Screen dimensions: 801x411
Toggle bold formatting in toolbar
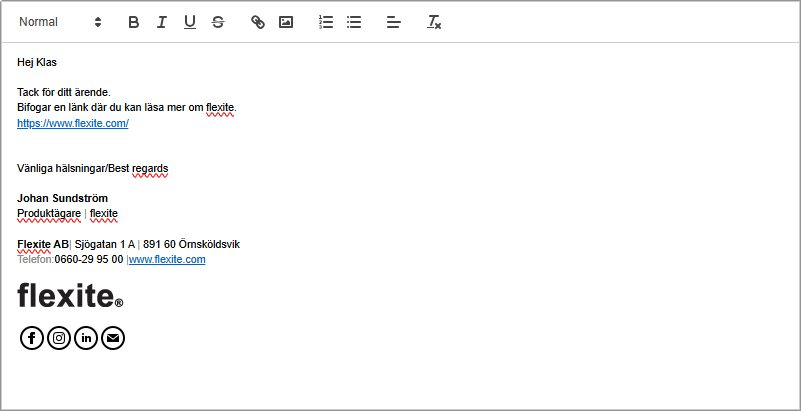[134, 22]
